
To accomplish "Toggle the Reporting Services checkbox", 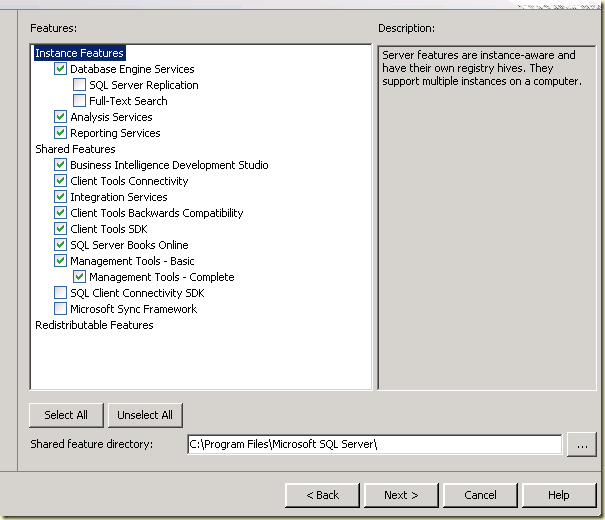I will click(x=60, y=133).
